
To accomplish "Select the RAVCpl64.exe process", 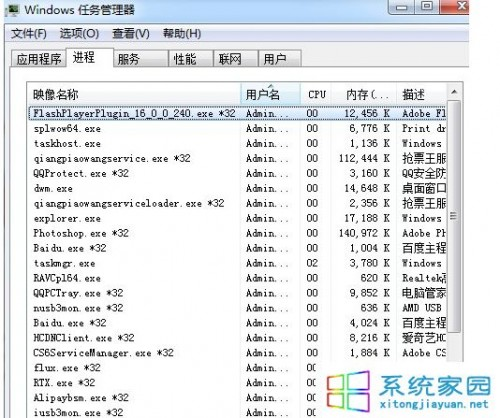I will coord(238,278).
